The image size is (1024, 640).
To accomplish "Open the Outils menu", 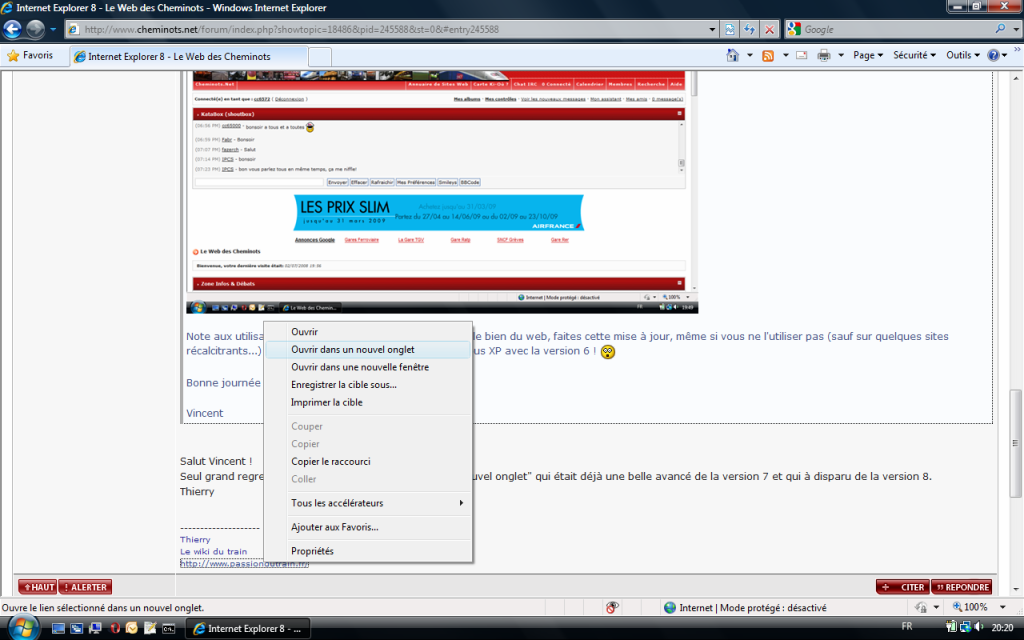I will click(x=963, y=56).
